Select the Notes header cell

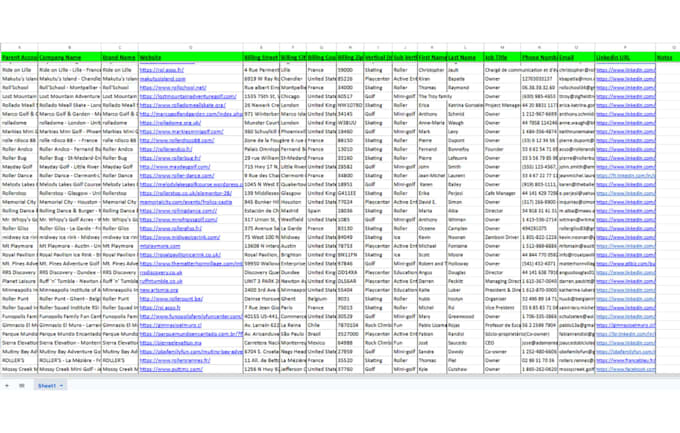click(667, 57)
